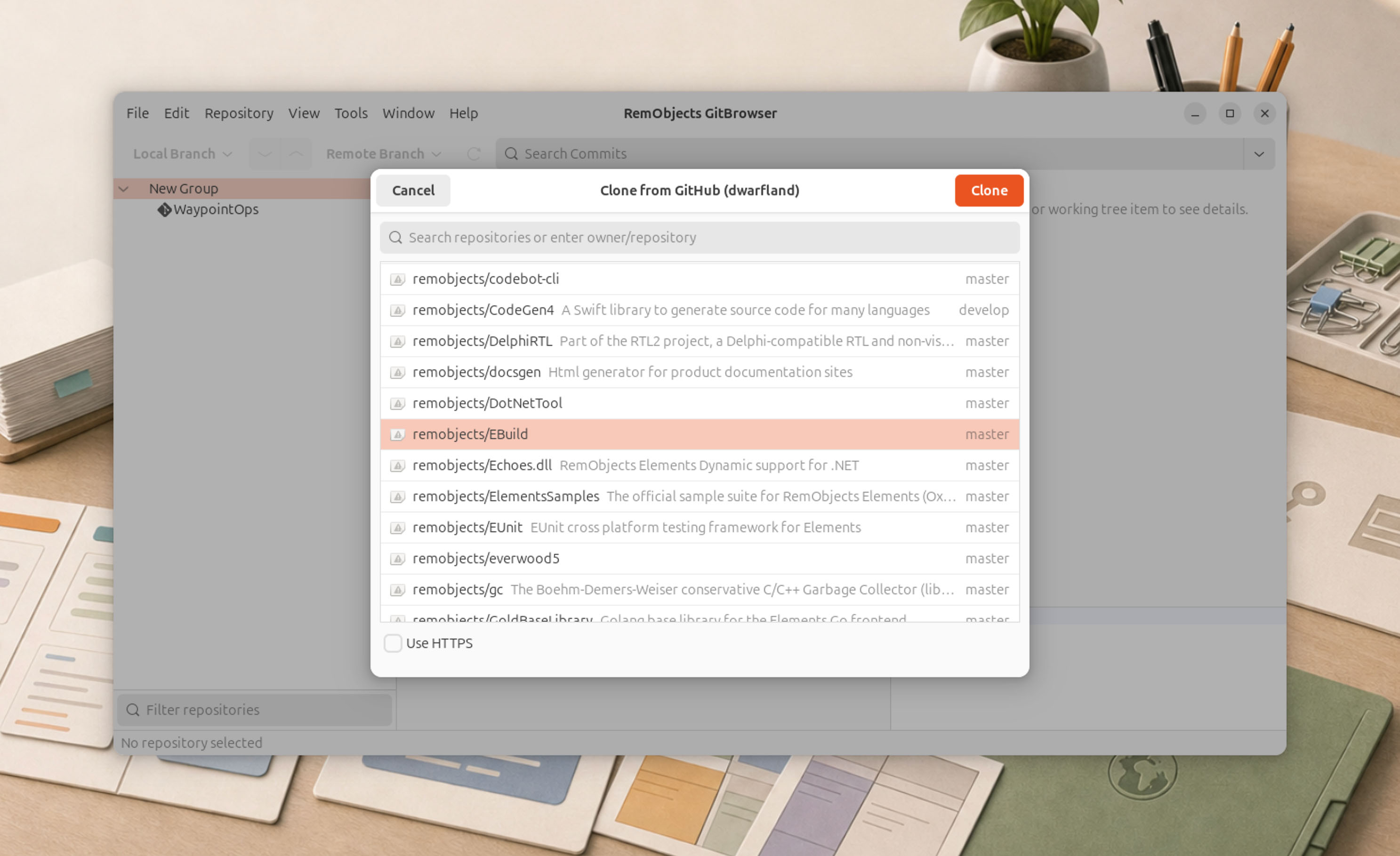1400x856 pixels.
Task: Open the File menu
Action: click(137, 113)
